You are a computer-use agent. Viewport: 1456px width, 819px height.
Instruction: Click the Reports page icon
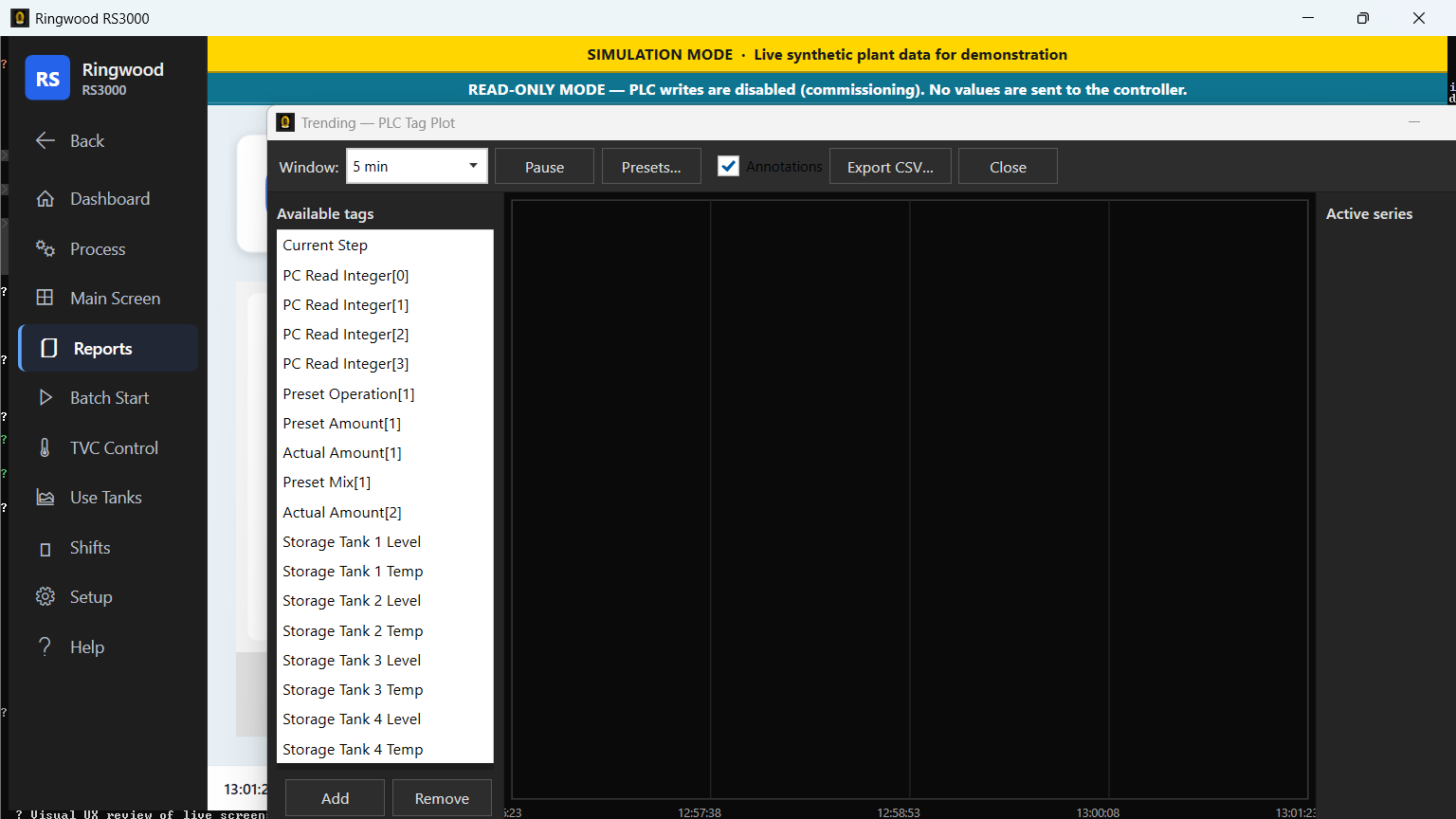pos(49,348)
